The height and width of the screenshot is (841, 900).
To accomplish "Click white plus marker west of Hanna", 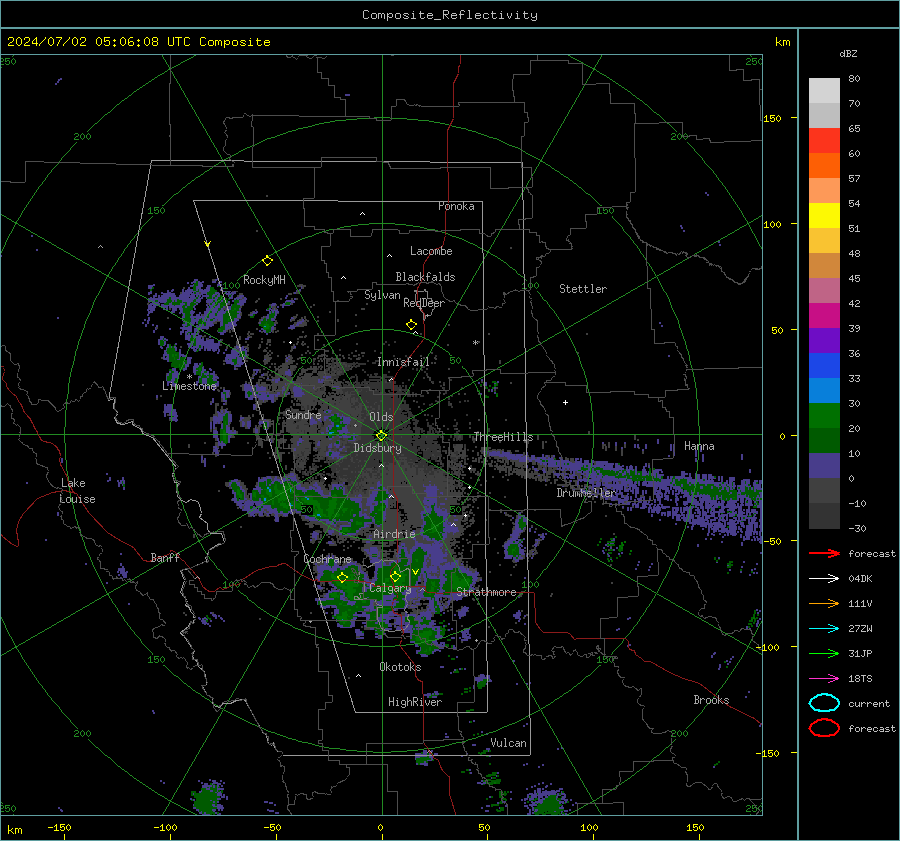I will (565, 402).
